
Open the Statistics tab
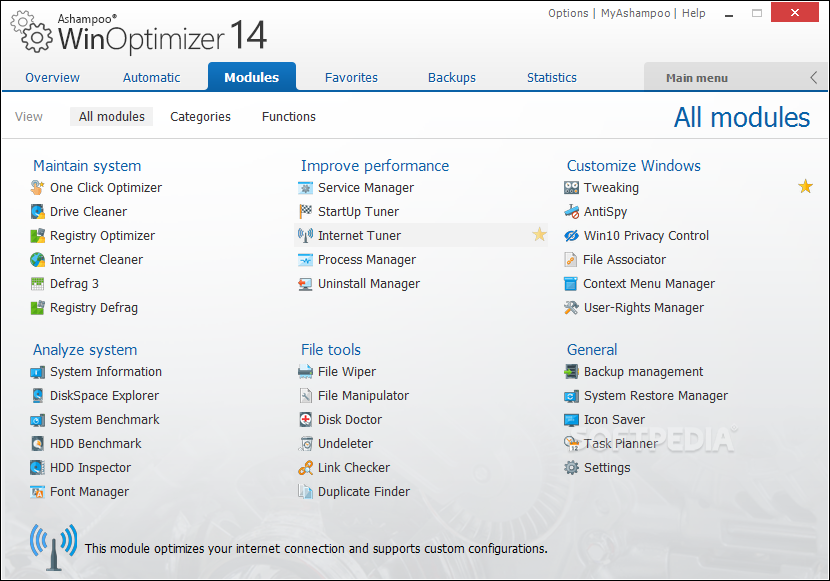(552, 78)
